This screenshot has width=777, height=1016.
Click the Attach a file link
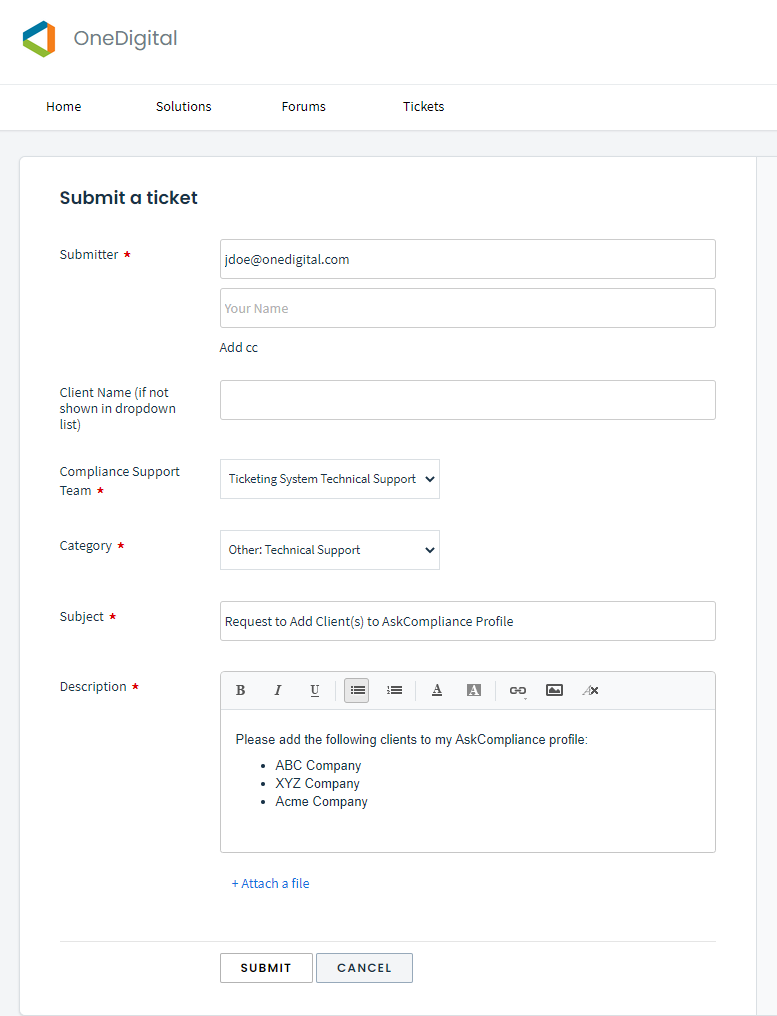pos(271,884)
